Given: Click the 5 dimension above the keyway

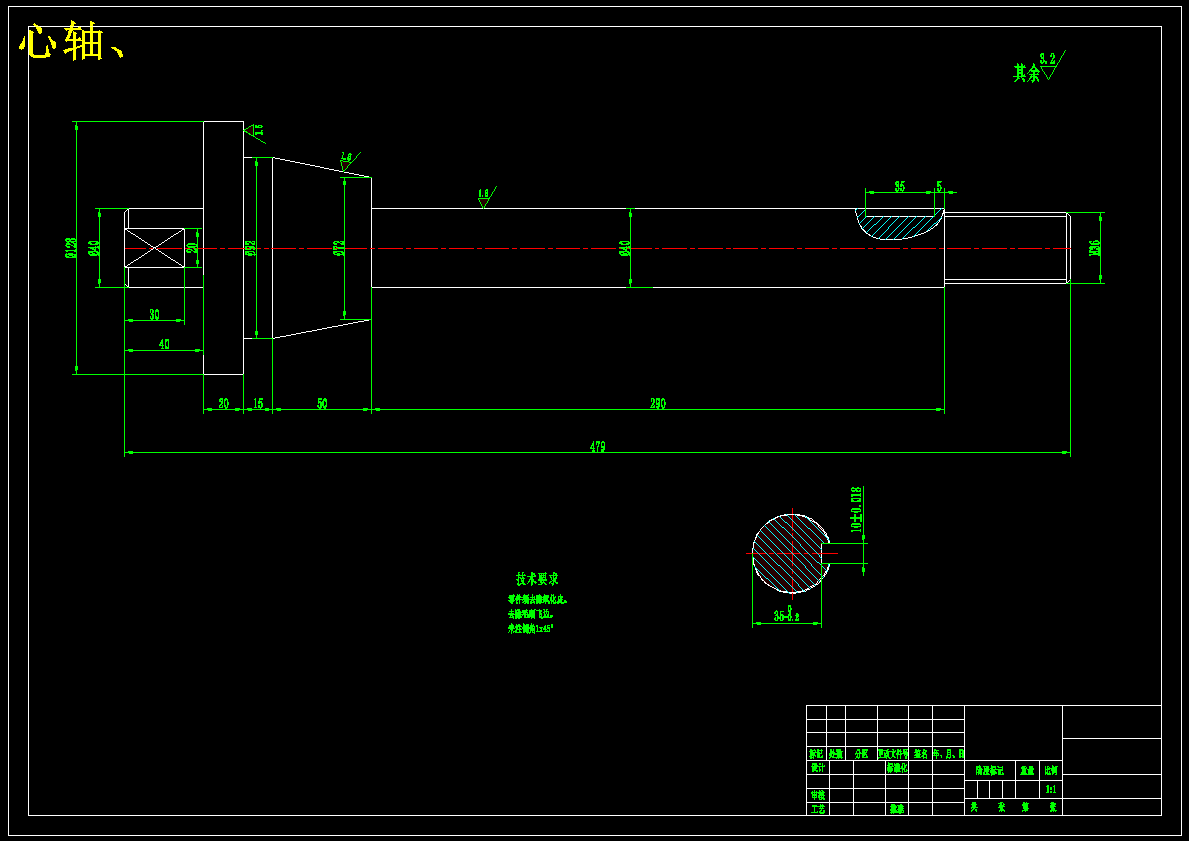Looking at the screenshot, I should coord(940,187).
